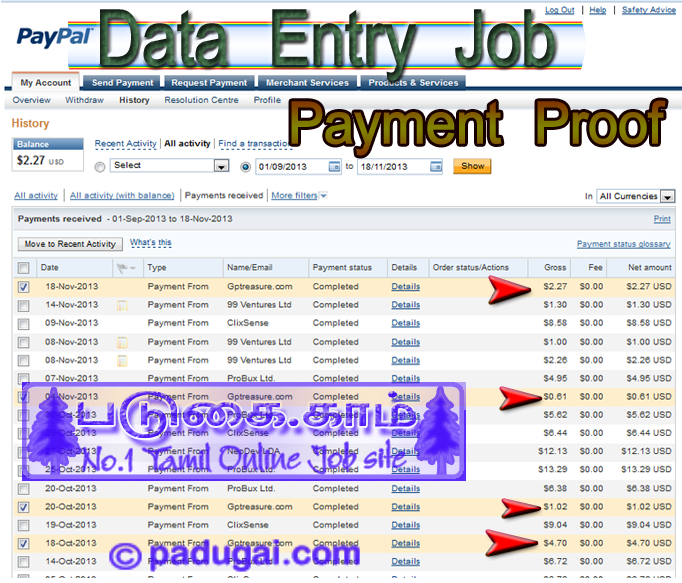Click Move to Recent Activity button

tap(70, 244)
